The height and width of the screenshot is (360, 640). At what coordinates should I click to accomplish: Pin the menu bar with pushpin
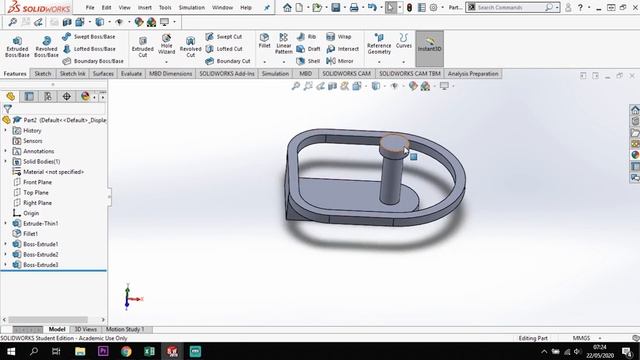click(x=267, y=7)
